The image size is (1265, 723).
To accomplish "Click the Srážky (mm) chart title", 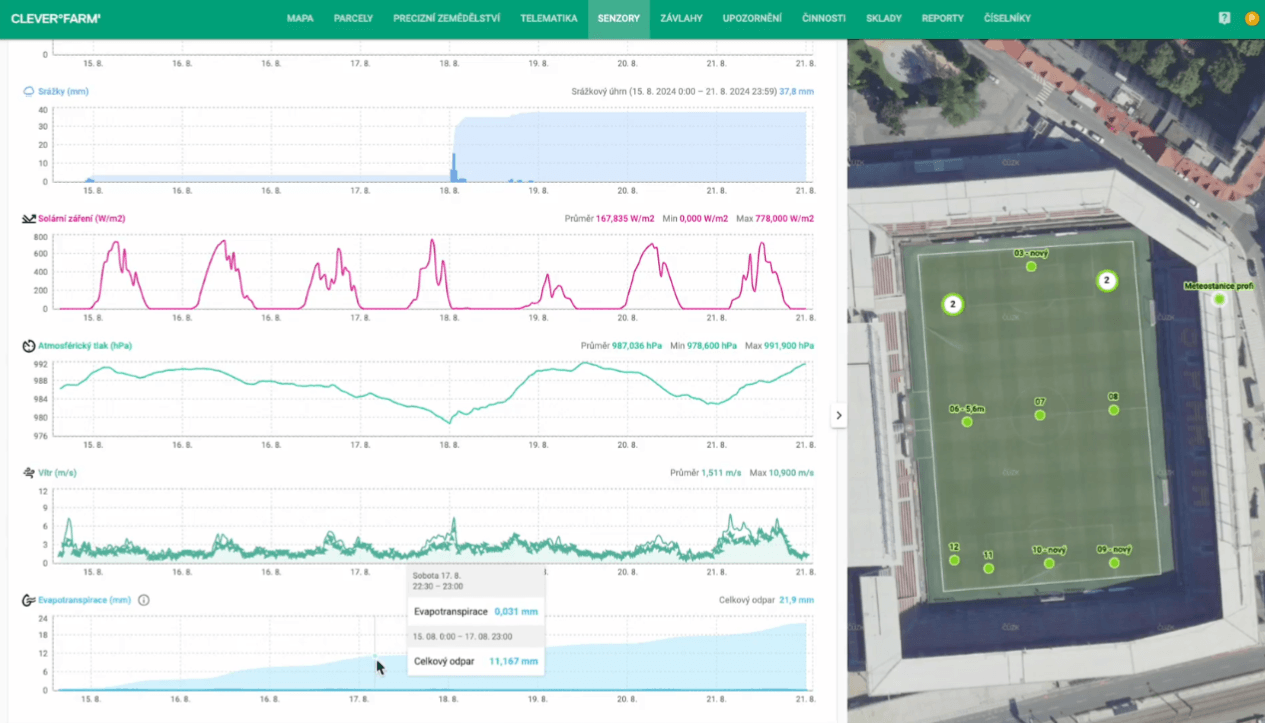I will 64,91.
